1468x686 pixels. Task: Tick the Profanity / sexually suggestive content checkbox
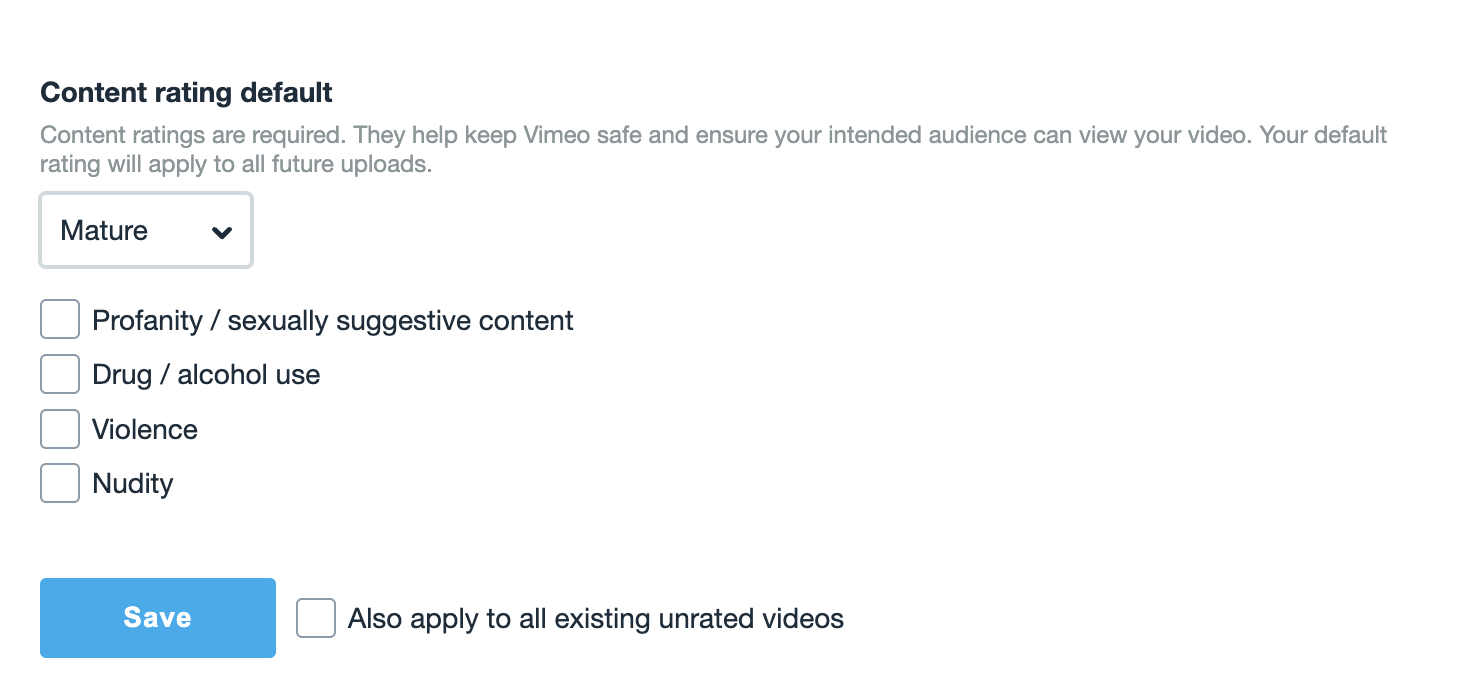(60, 320)
